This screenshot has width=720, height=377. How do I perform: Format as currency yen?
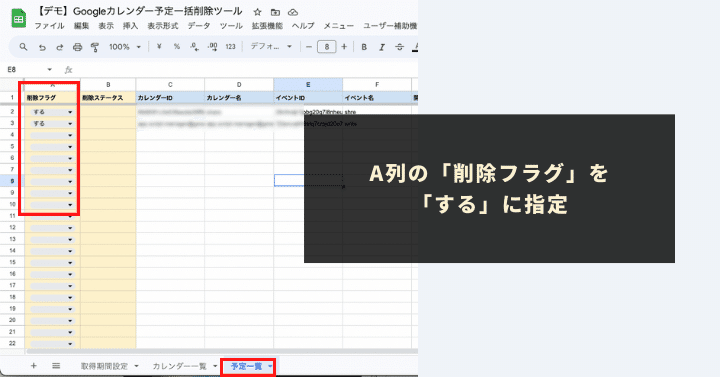[159, 46]
